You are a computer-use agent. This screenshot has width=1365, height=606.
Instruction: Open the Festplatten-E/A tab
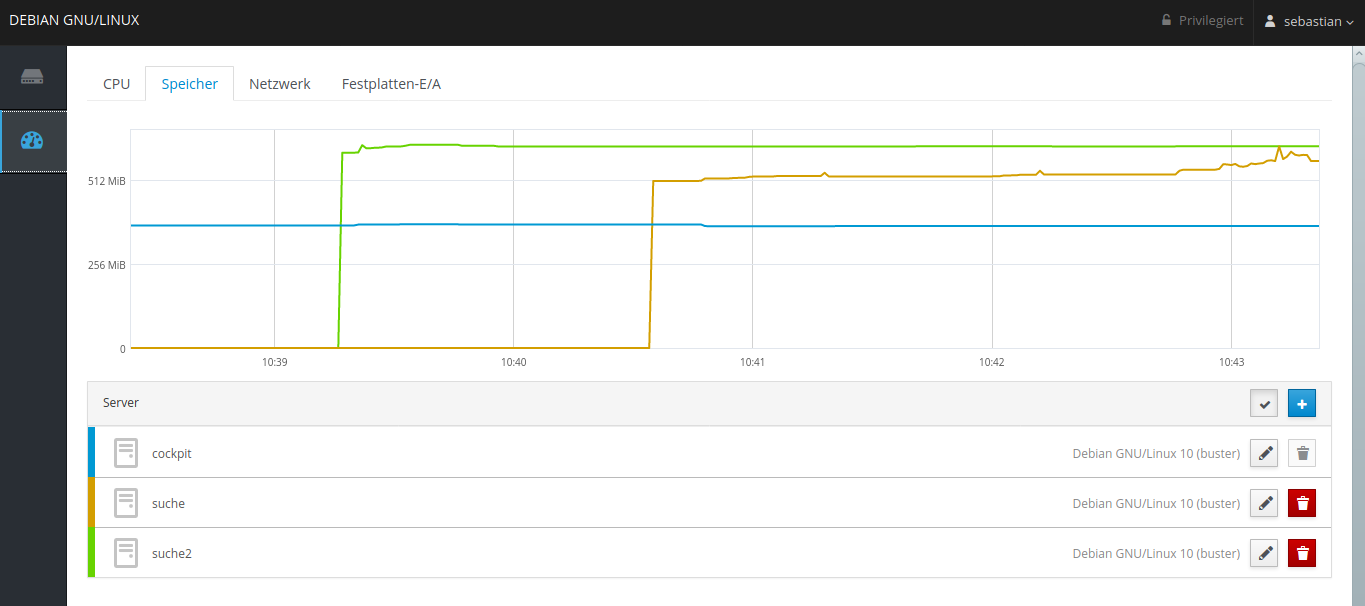pyautogui.click(x=391, y=84)
